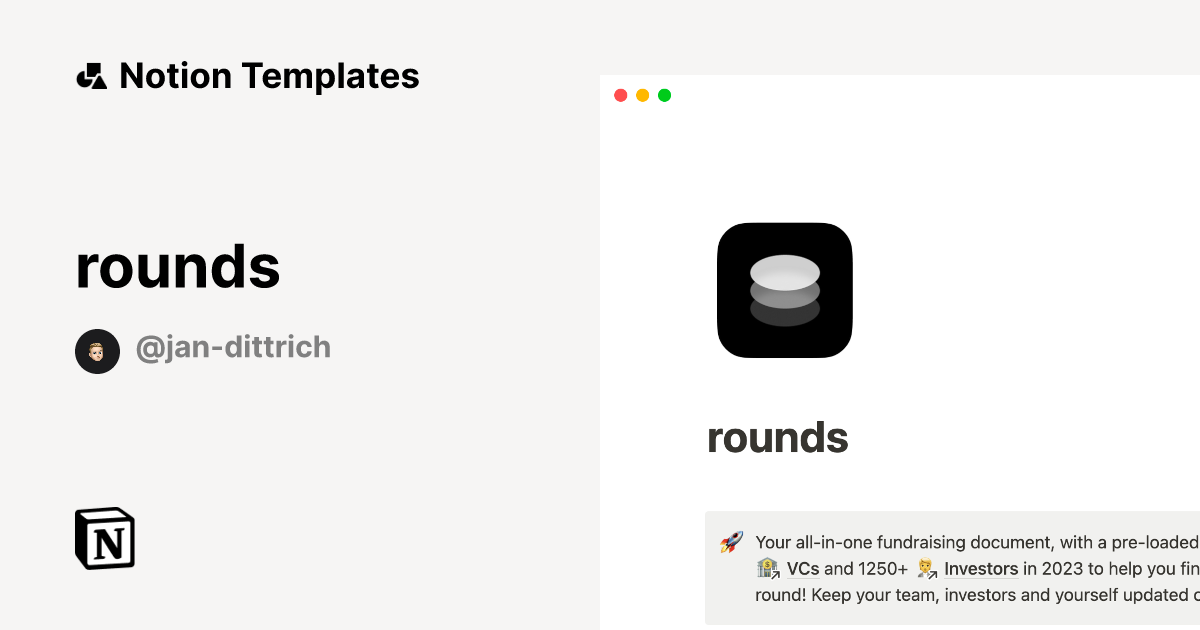Image resolution: width=1200 pixels, height=630 pixels.
Task: Click the @jan-dittrich username
Action: [233, 348]
